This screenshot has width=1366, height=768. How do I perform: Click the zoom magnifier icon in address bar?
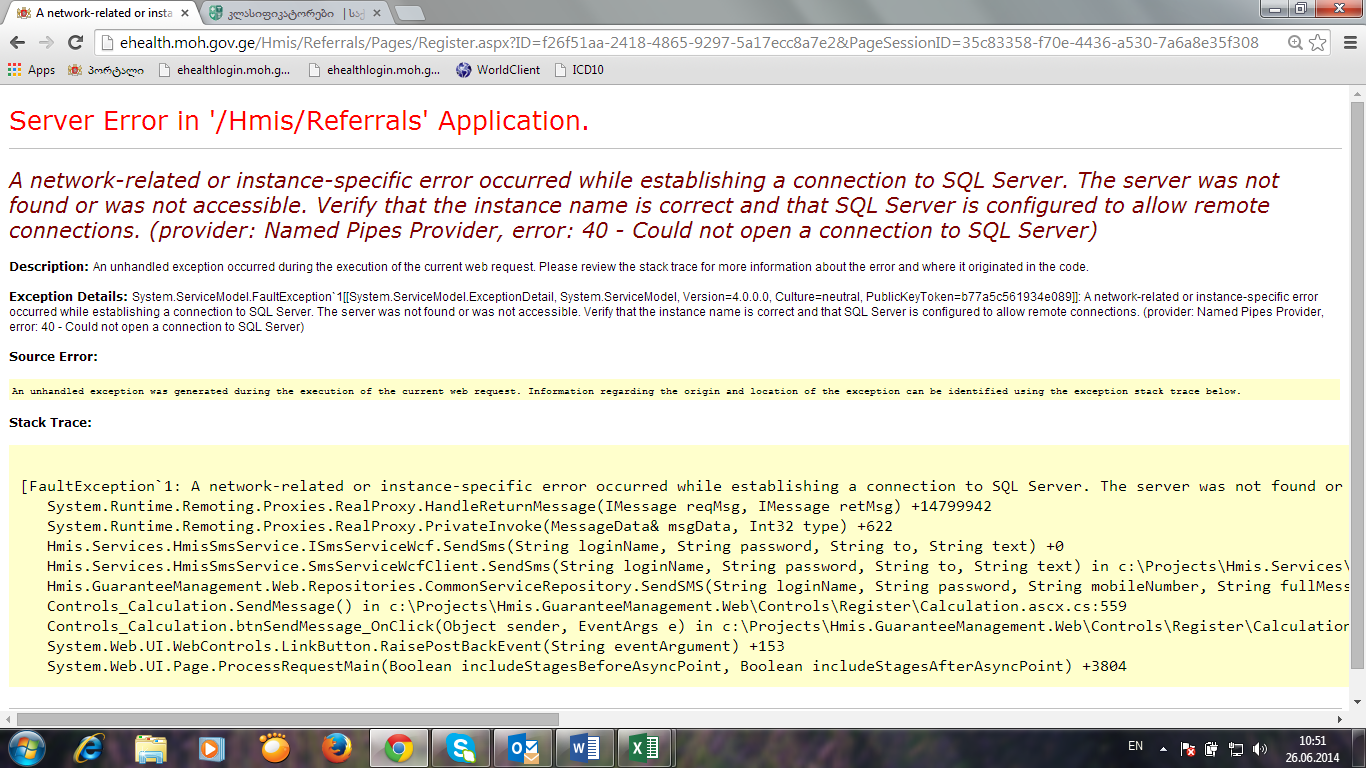pos(1295,42)
